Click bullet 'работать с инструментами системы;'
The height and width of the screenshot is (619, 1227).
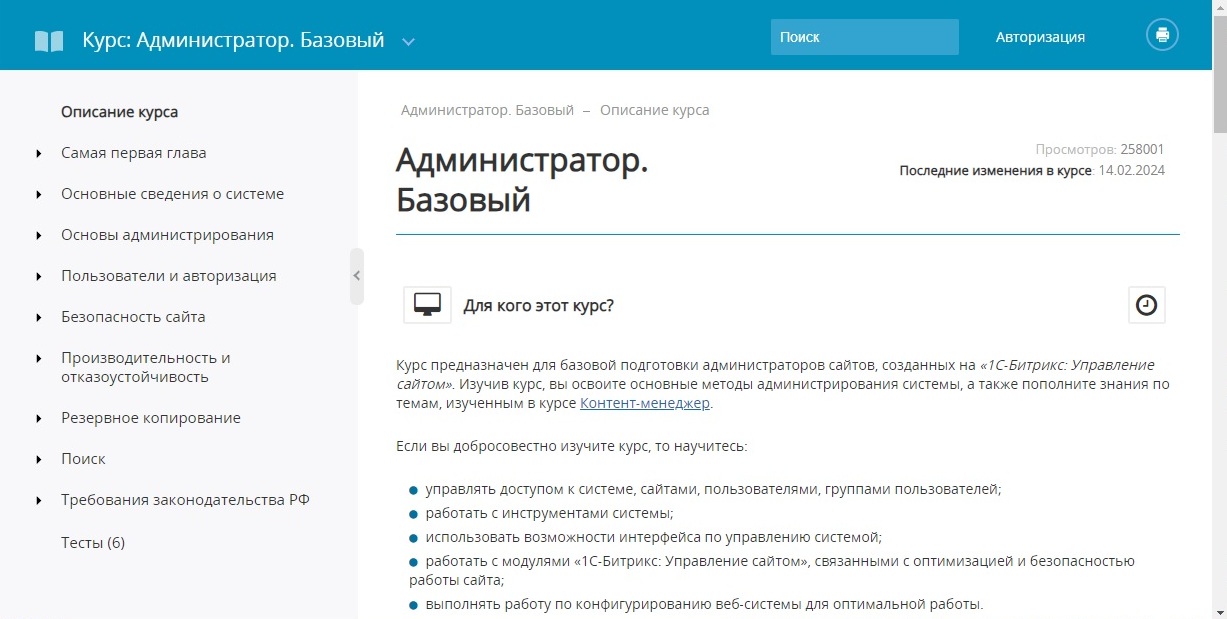point(548,513)
